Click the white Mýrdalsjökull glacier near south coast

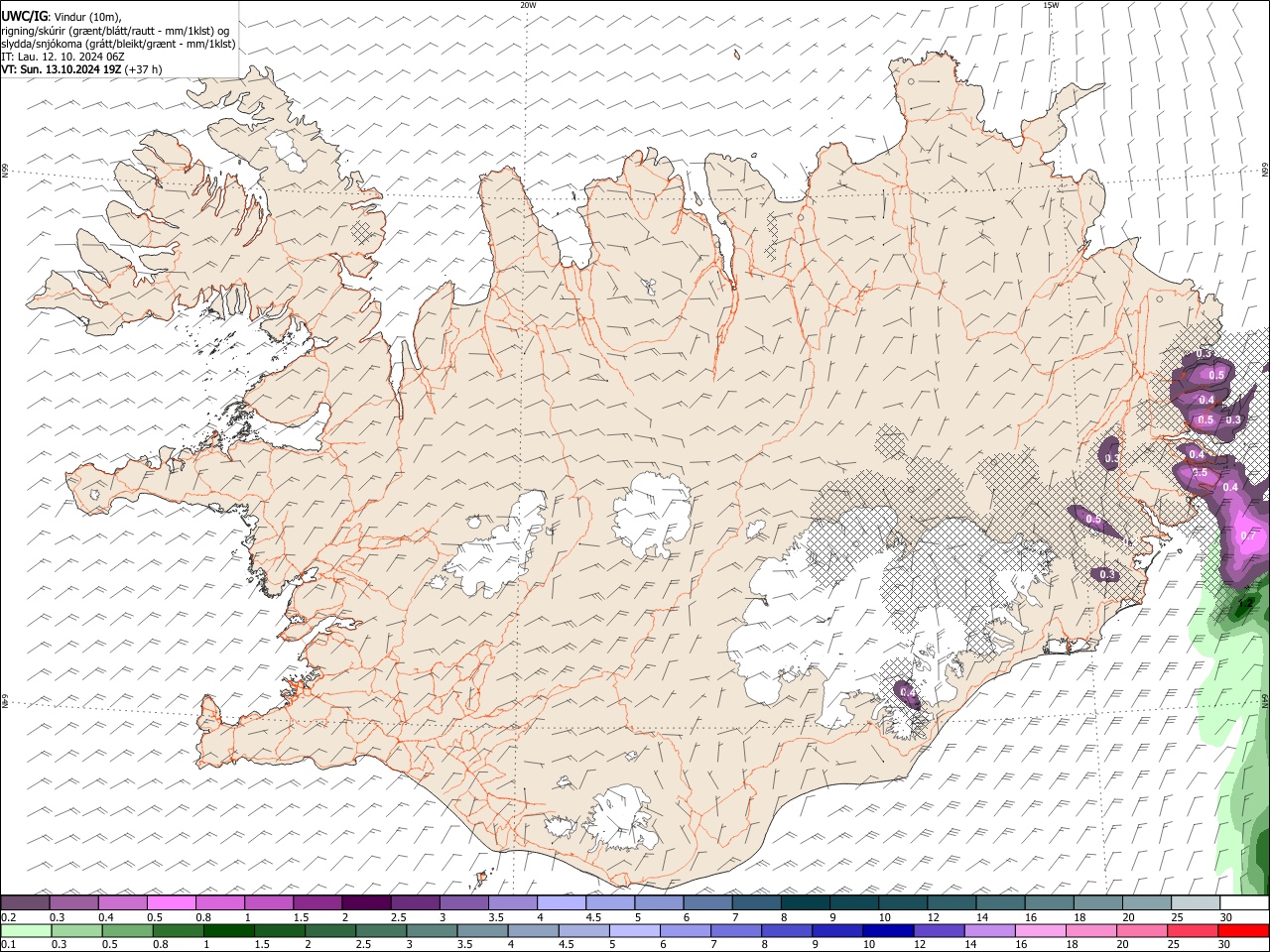[x=620, y=820]
